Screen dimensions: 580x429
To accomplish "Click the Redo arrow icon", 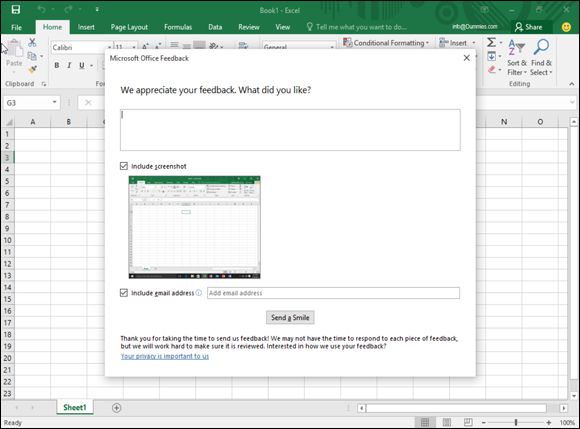I will (68, 10).
